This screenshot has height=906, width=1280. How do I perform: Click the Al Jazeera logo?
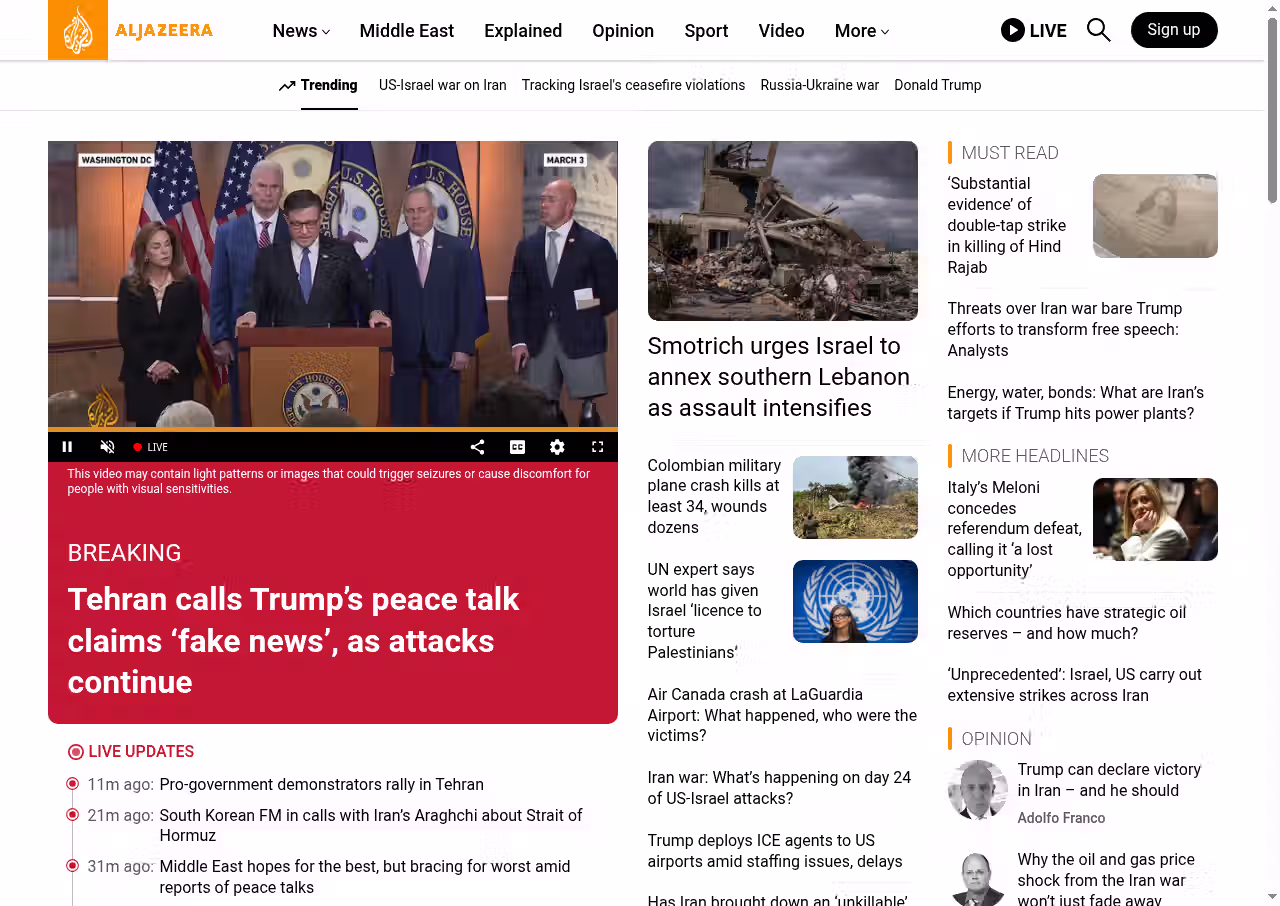click(x=131, y=30)
